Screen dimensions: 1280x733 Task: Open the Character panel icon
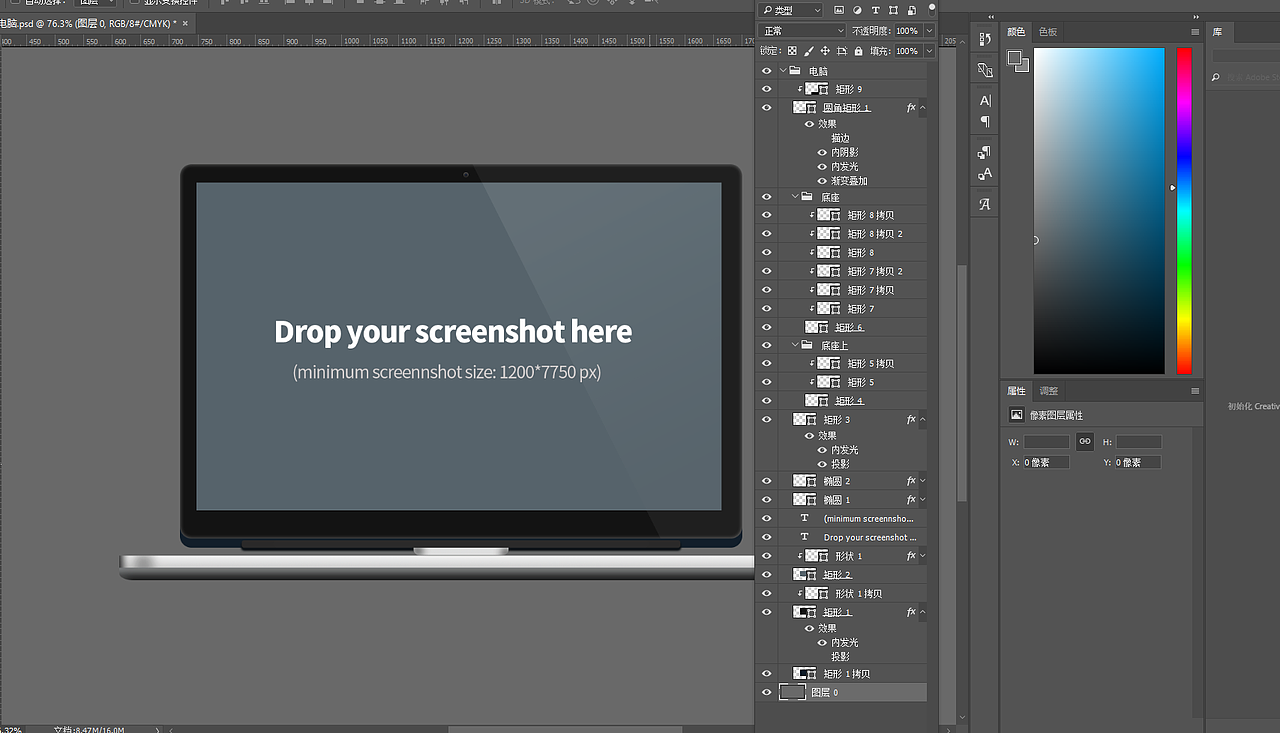point(985,101)
